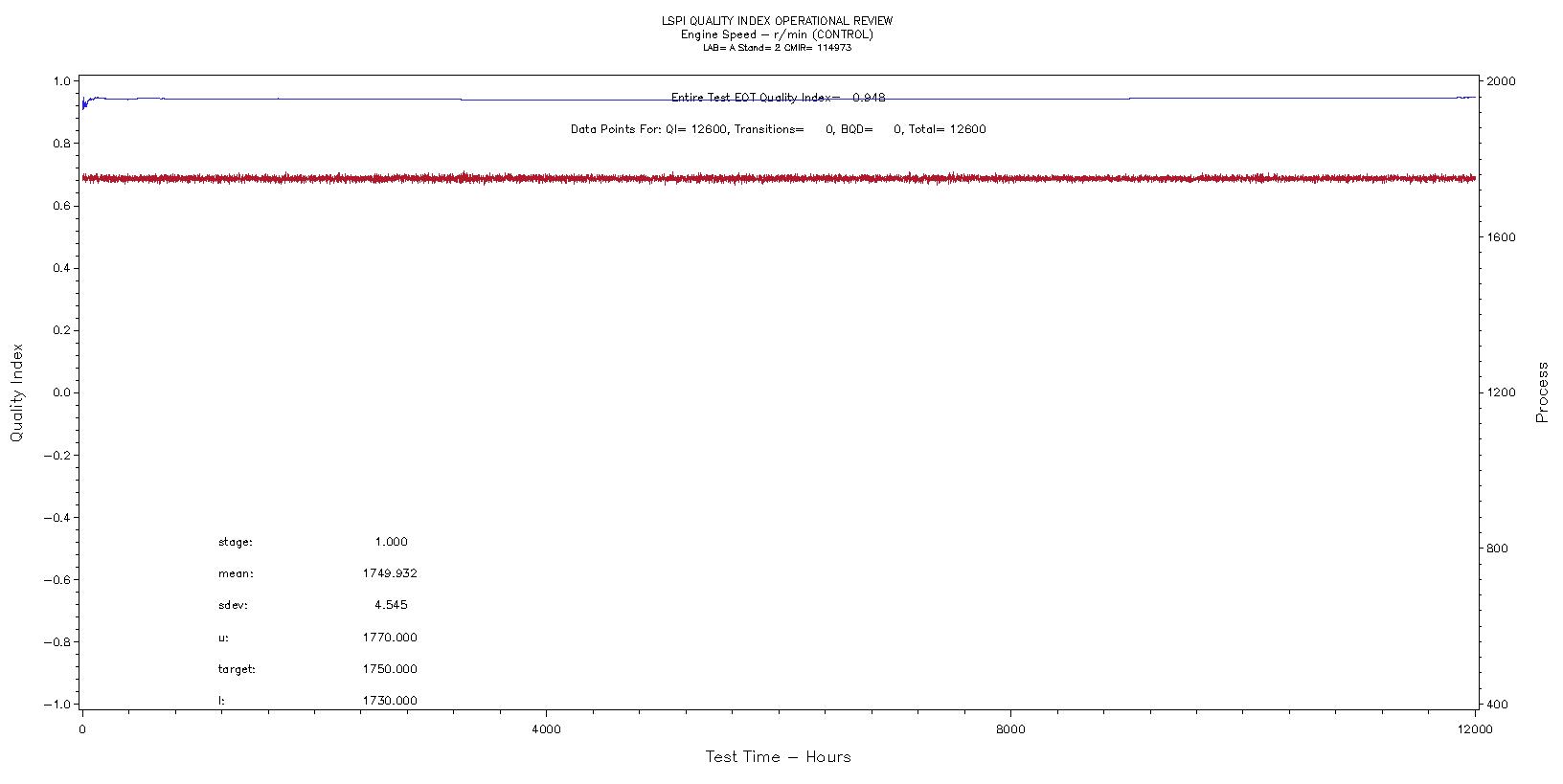Viewport: 1563px width, 784px height.
Task: Click the 'u:' label
Action: pyautogui.click(x=223, y=638)
